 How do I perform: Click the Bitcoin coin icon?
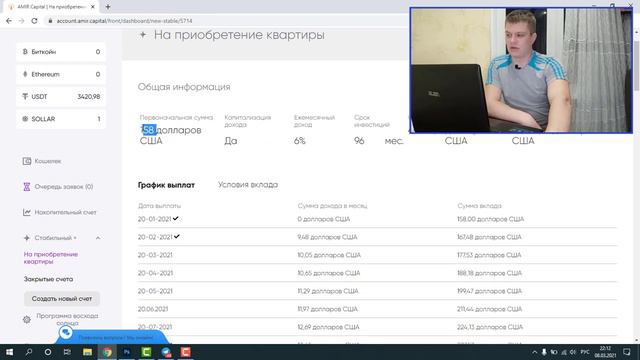point(25,52)
